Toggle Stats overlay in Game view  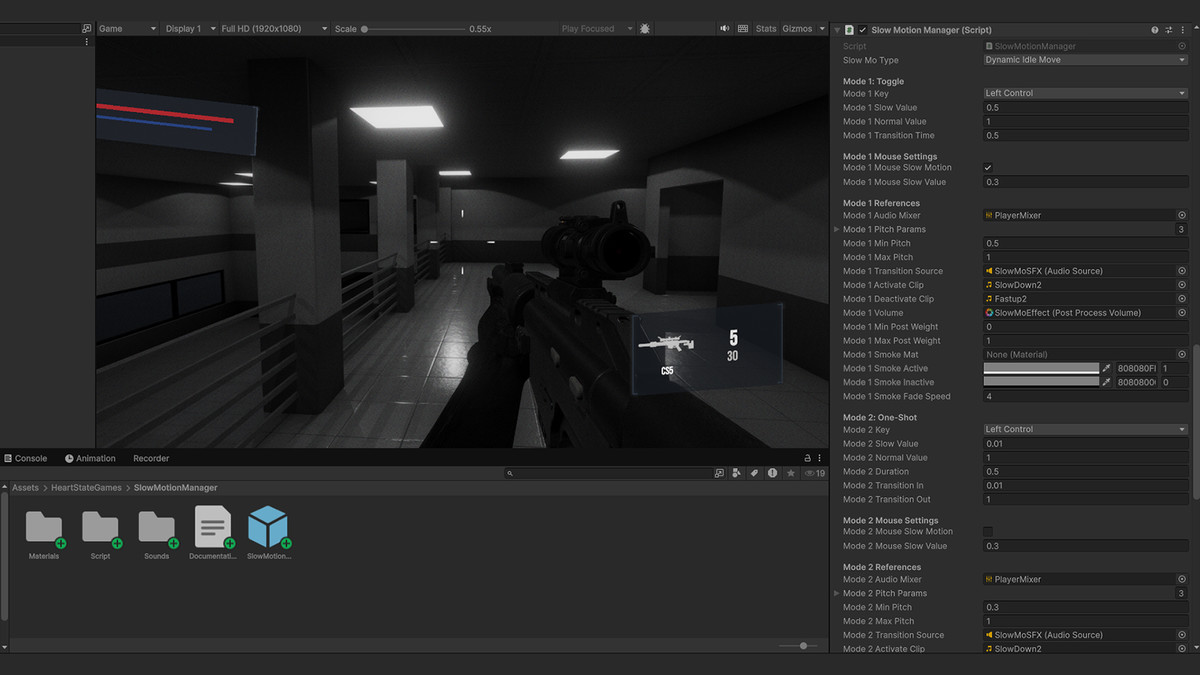(x=766, y=29)
